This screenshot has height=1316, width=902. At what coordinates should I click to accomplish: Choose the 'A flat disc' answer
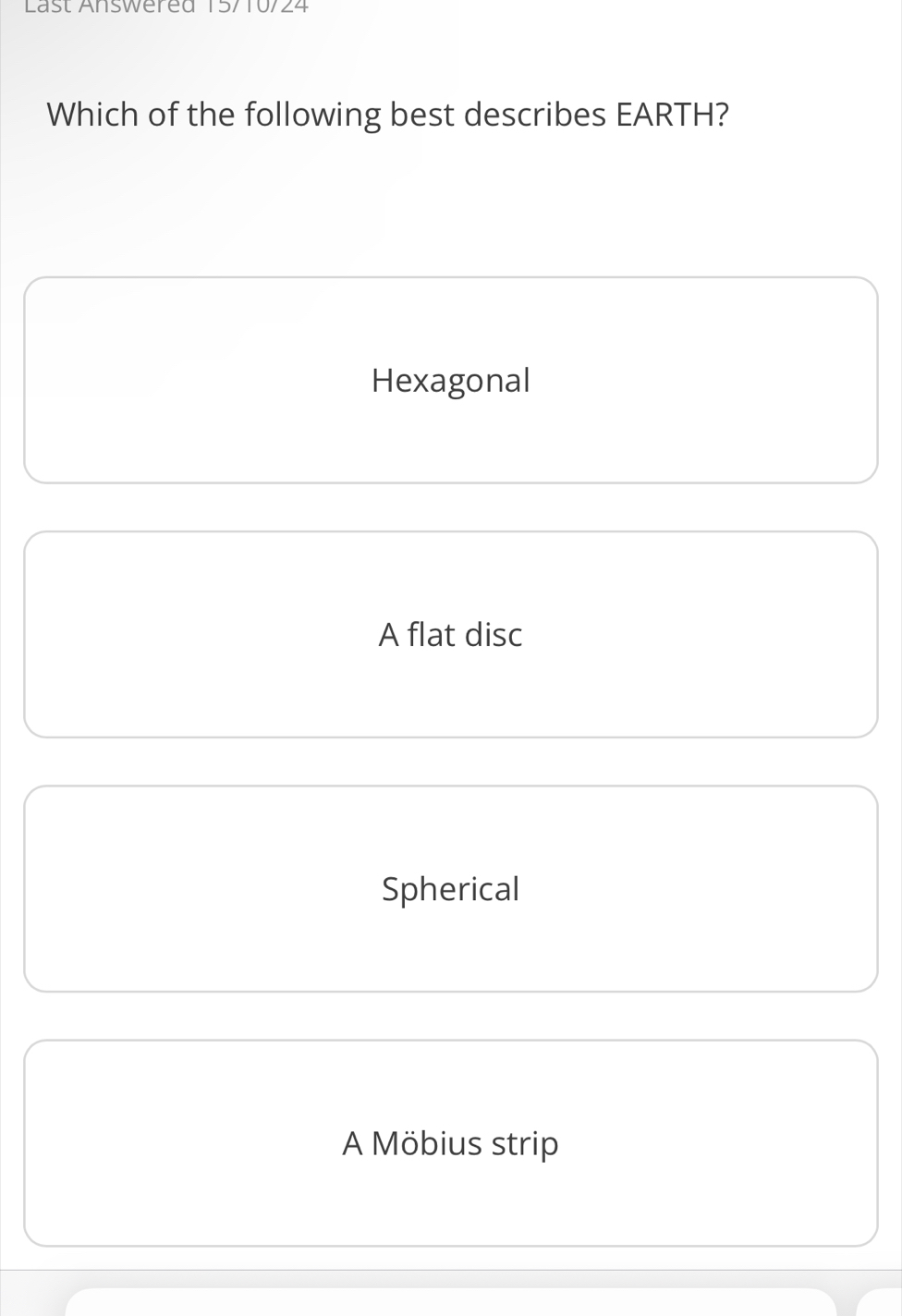point(450,634)
